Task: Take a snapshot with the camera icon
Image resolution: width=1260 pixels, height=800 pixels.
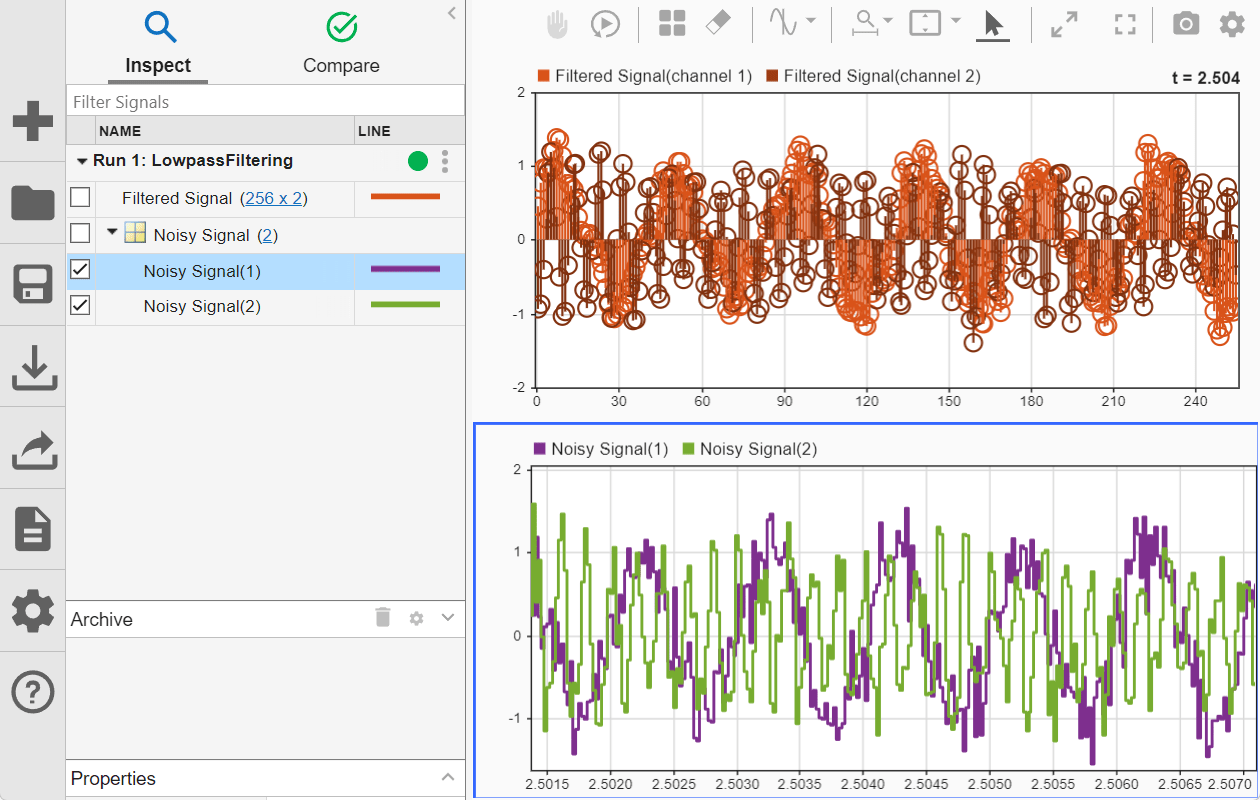Action: [1185, 23]
